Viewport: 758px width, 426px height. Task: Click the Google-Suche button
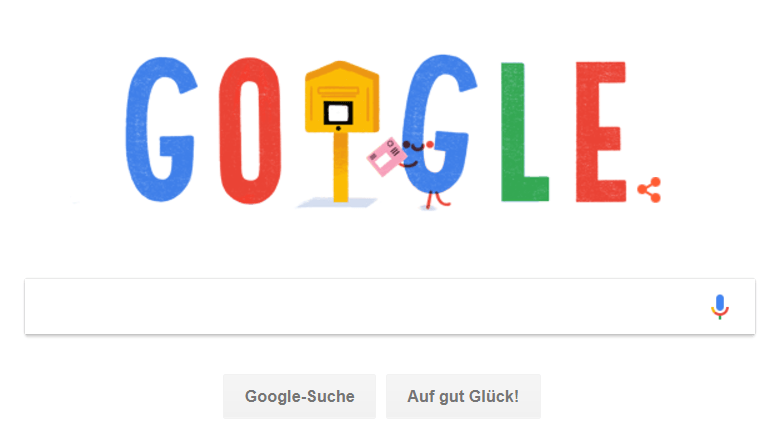click(x=299, y=397)
